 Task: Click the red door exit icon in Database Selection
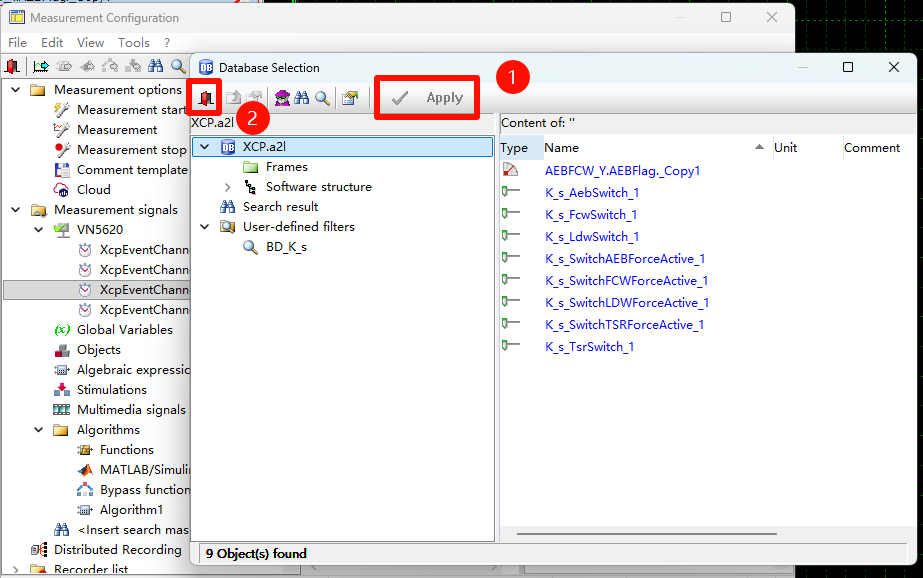pyautogui.click(x=206, y=98)
